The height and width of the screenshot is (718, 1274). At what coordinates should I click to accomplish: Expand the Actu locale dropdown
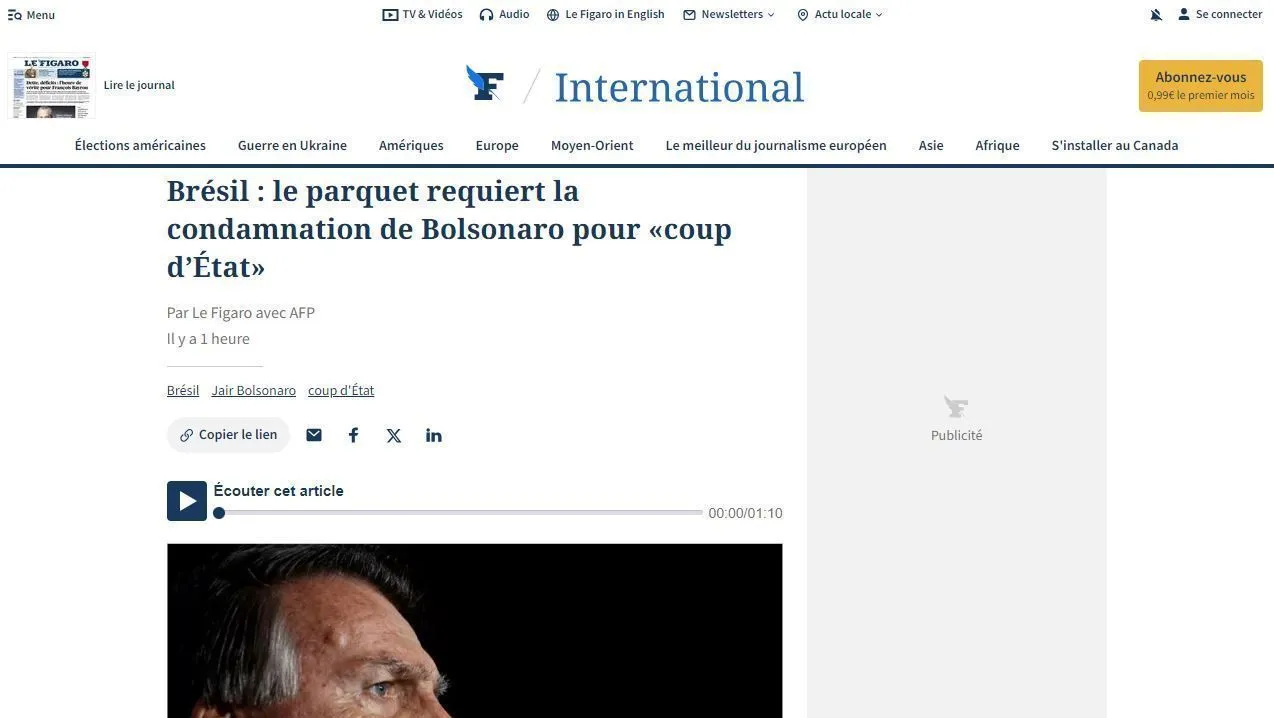pyautogui.click(x=840, y=14)
